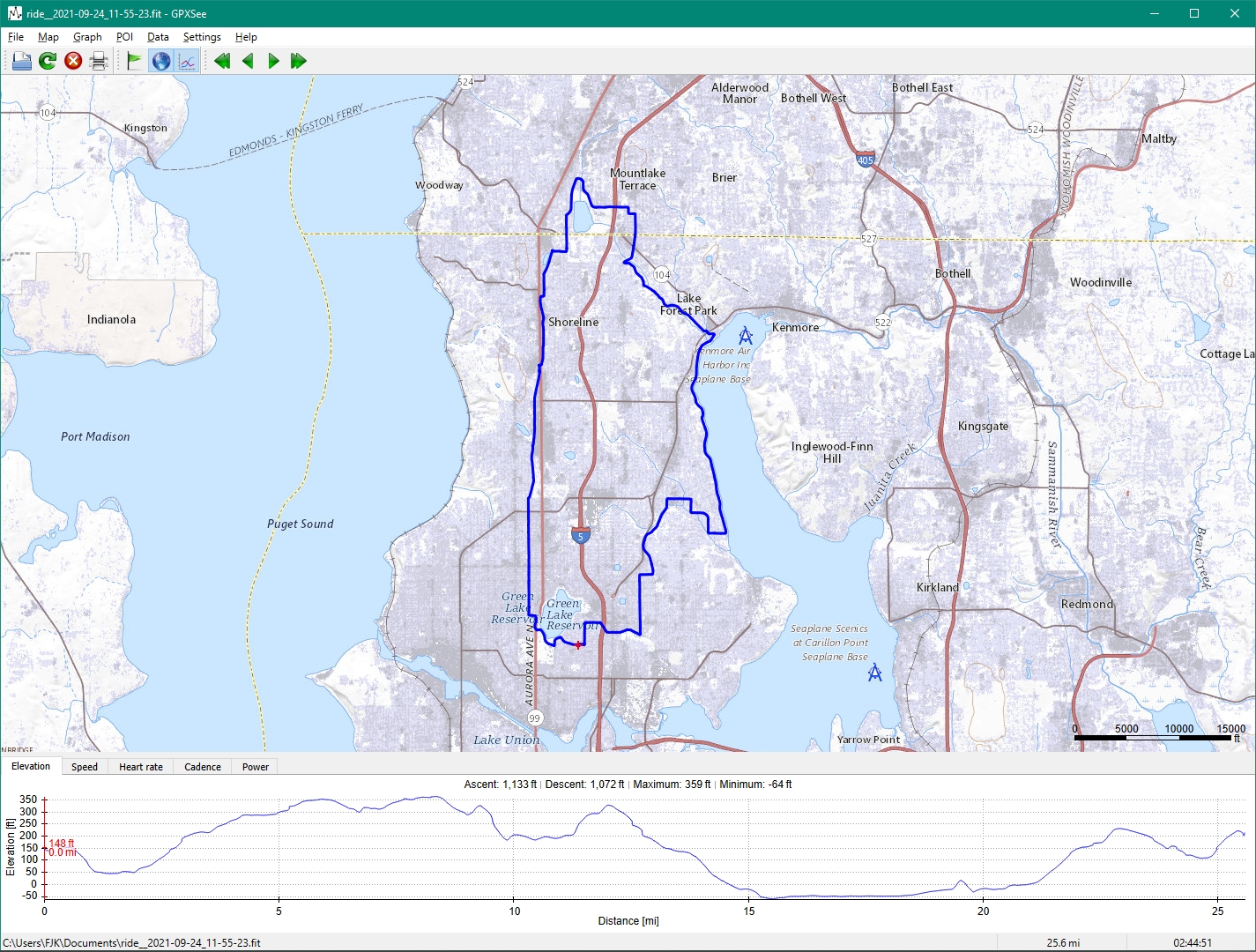Viewport: 1256px width, 952px height.
Task: Select the Power graph tab
Action: [x=256, y=767]
